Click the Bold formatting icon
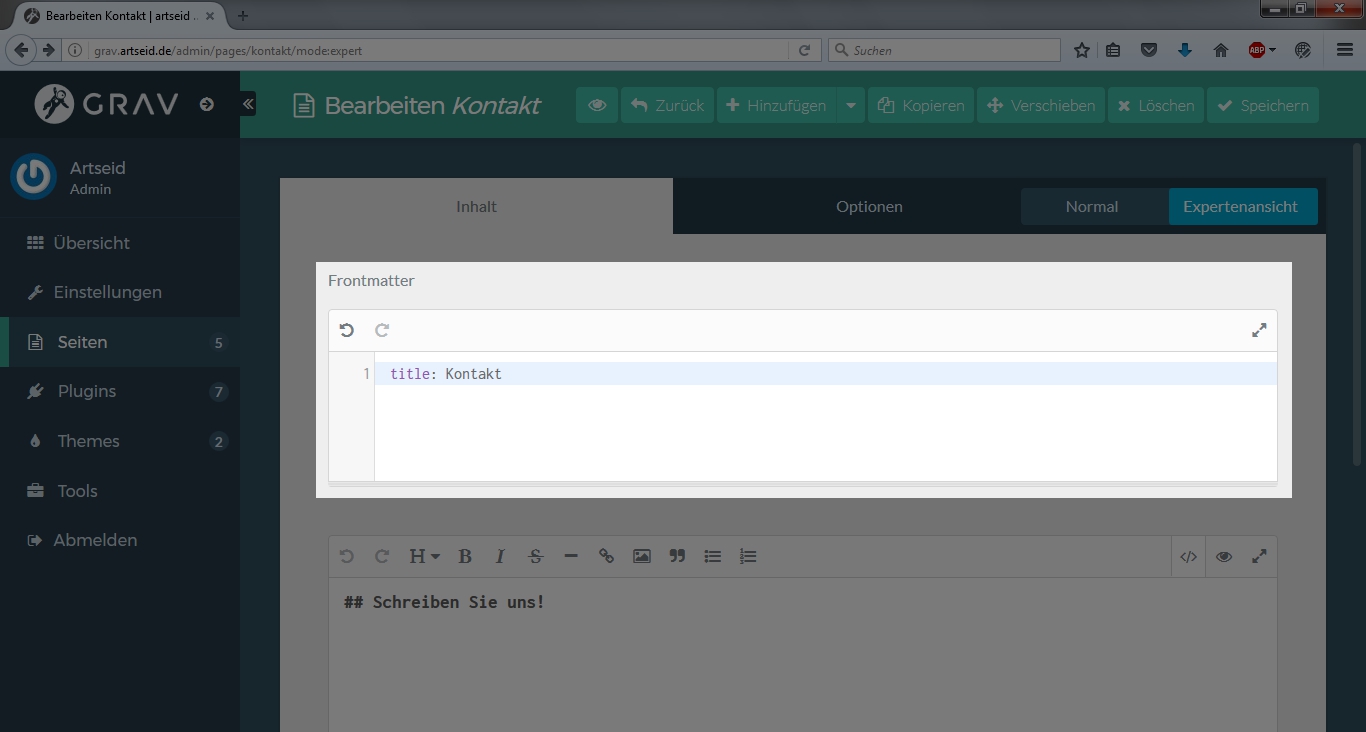Screen dimensions: 1366x732 (465, 557)
